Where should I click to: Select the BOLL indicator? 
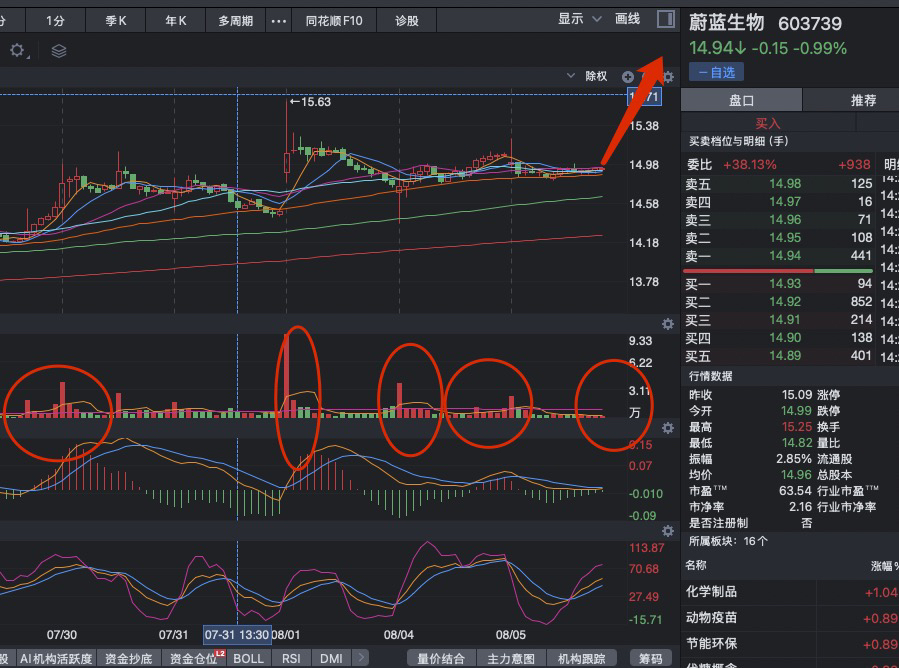click(x=248, y=658)
